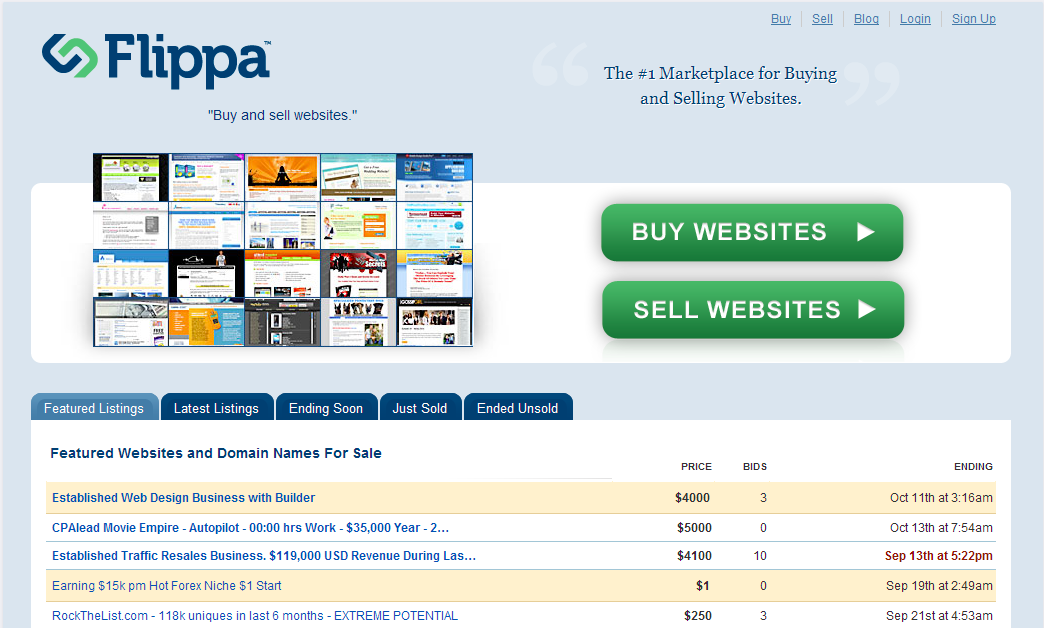Click the Flippa logo
This screenshot has height=628, width=1044.
tap(156, 60)
